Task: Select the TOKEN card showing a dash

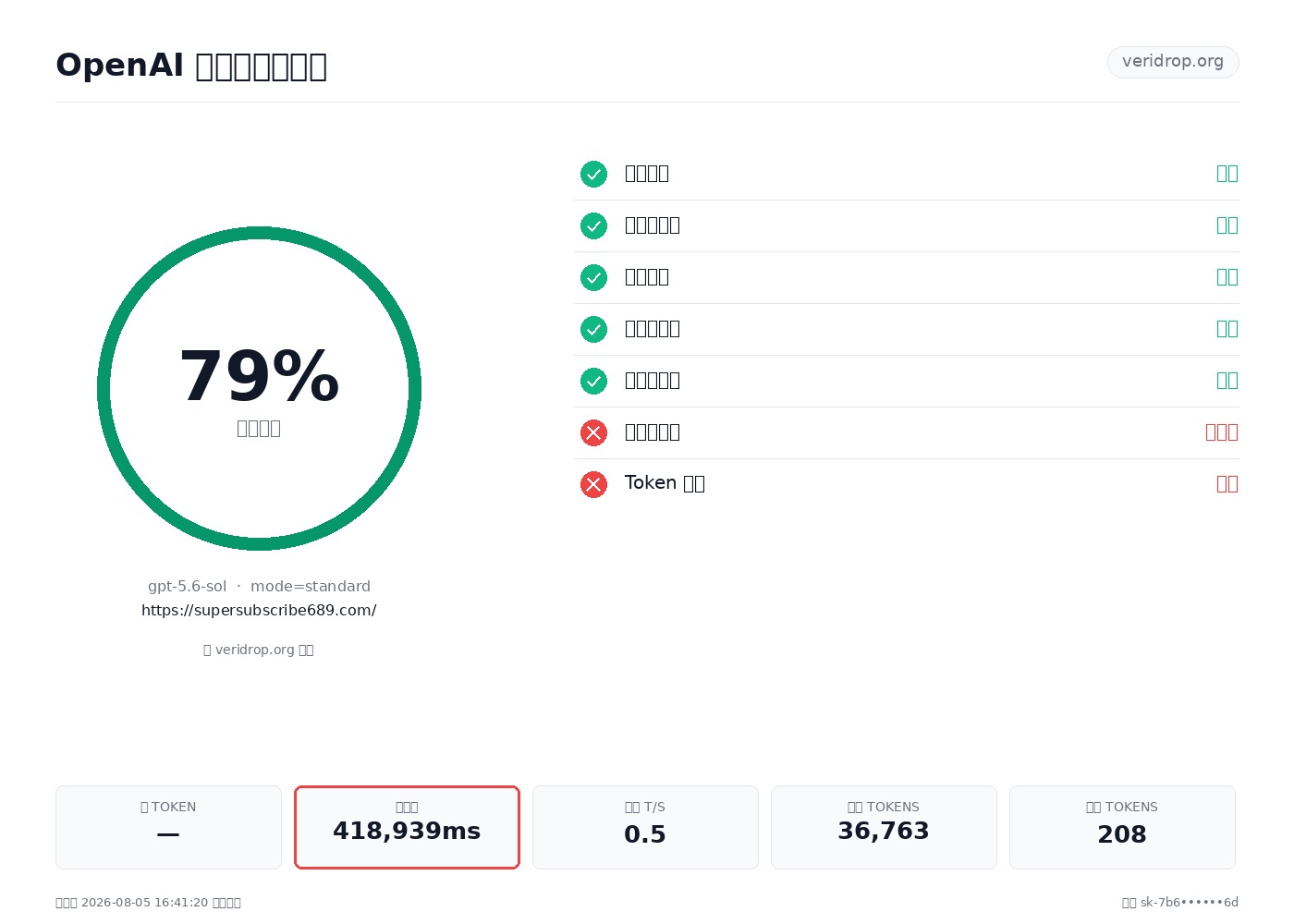Action: (168, 827)
